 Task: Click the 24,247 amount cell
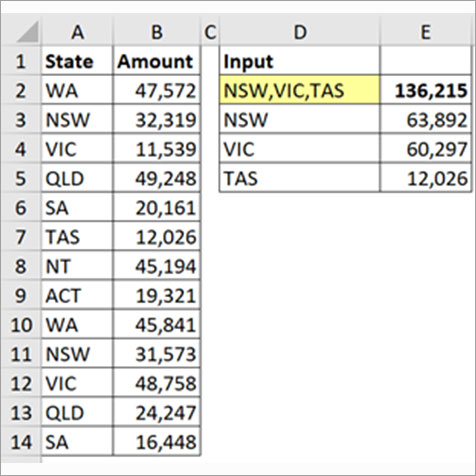(x=157, y=413)
